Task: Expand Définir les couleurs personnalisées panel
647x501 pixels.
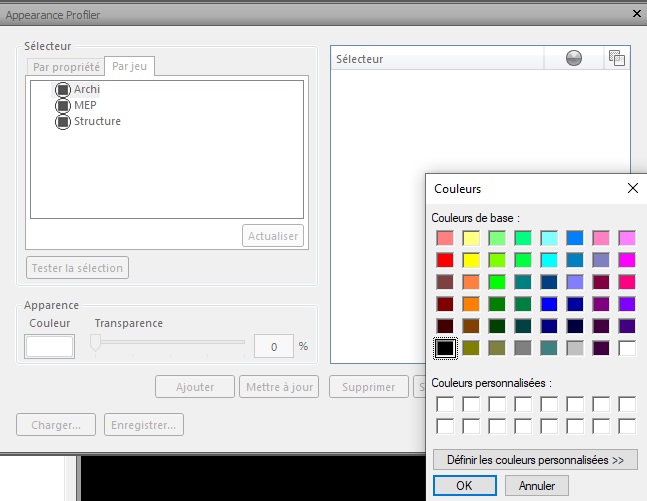Action: [x=535, y=460]
